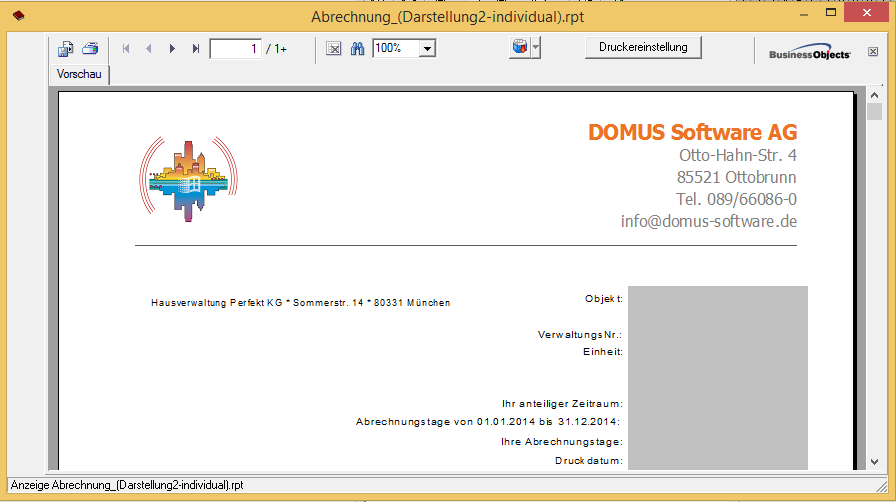Click the Abrechnungstage von 01.01.2014 line
Image resolution: width=896 pixels, height=502 pixels.
488,422
